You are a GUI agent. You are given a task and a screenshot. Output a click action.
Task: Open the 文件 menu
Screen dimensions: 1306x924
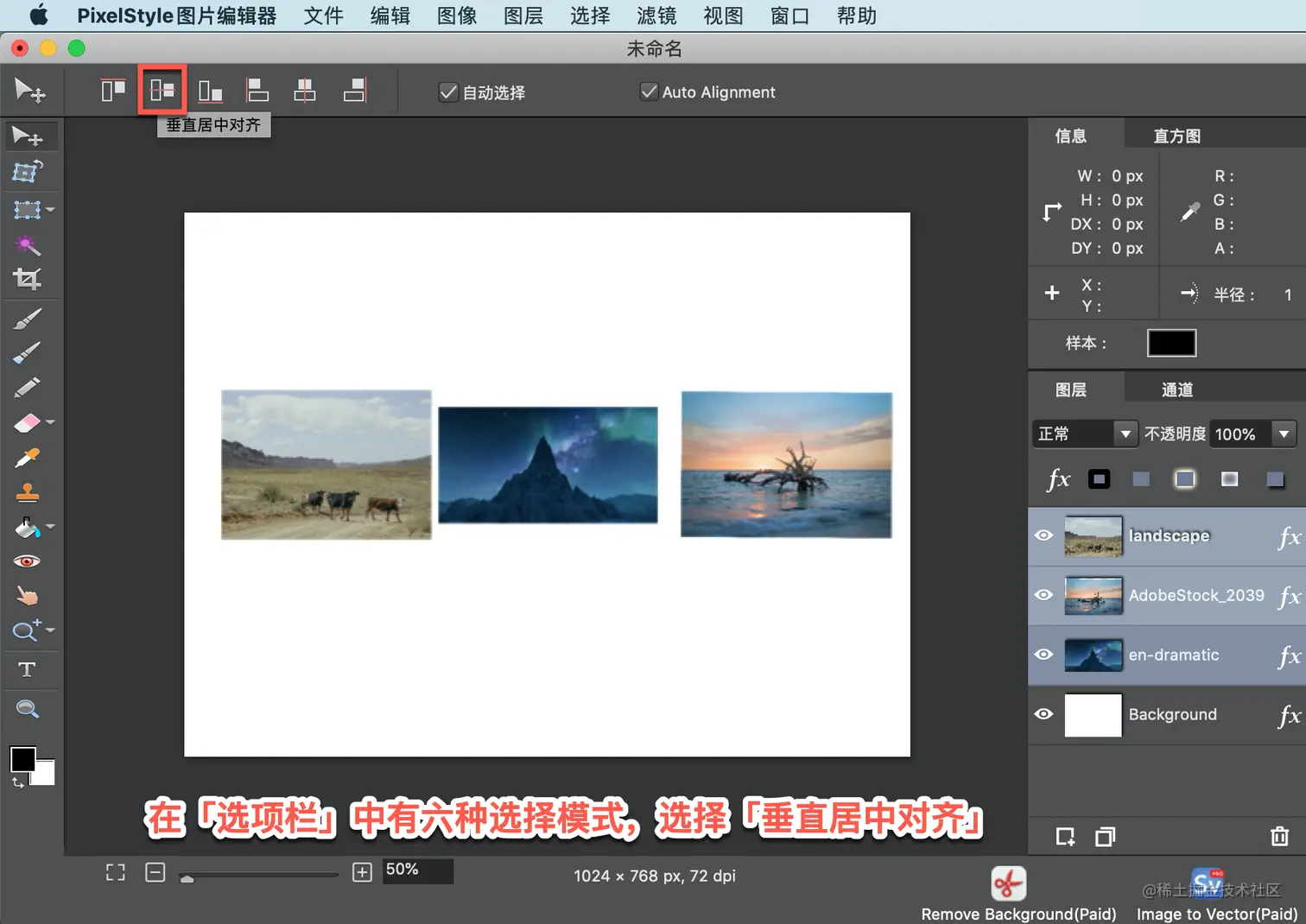click(323, 16)
